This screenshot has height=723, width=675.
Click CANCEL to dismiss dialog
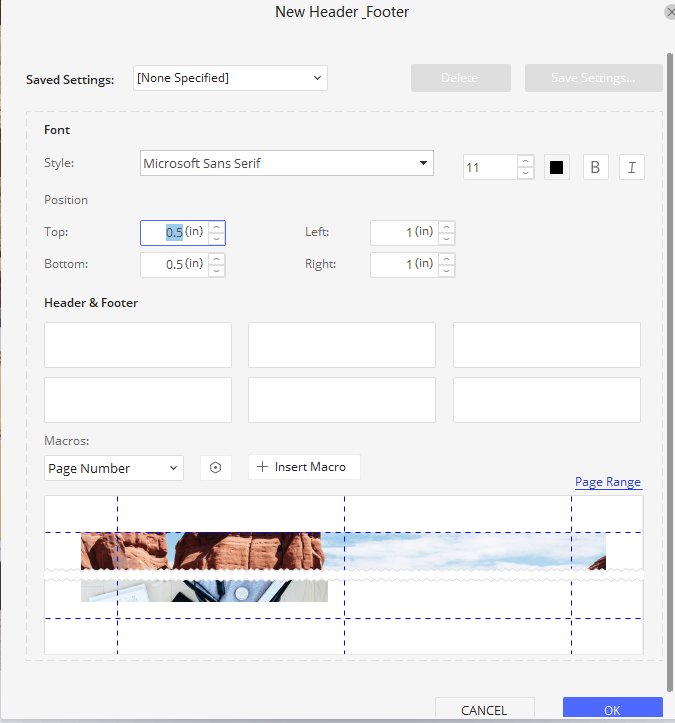click(484, 710)
